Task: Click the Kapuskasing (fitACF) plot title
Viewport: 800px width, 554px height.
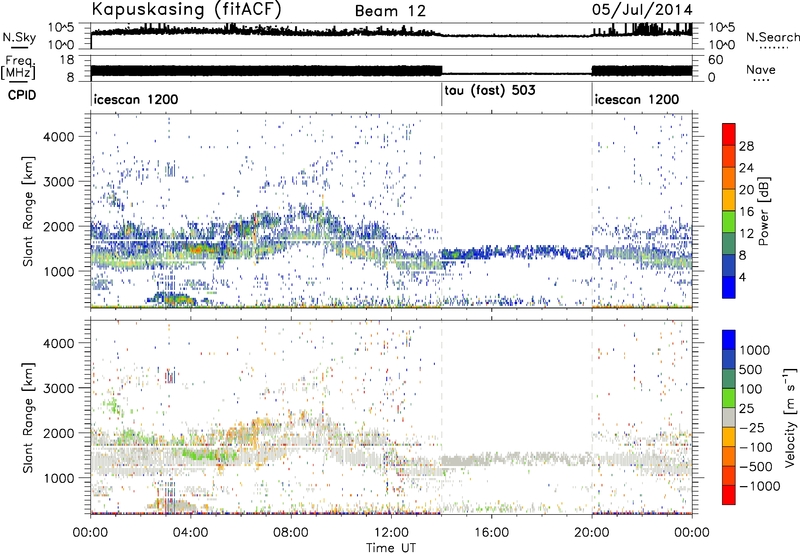Action: (186, 10)
